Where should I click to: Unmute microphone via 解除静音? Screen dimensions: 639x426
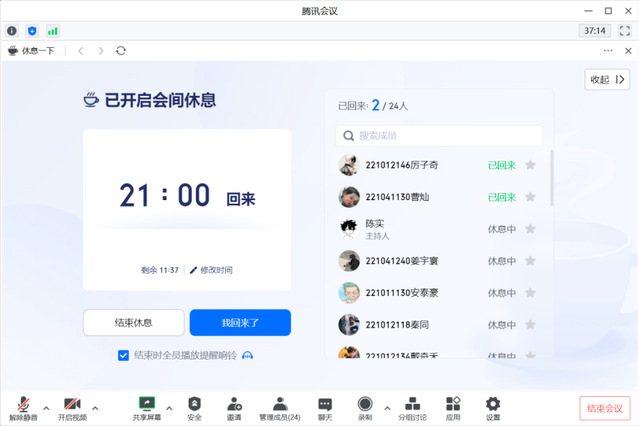pyautogui.click(x=23, y=406)
